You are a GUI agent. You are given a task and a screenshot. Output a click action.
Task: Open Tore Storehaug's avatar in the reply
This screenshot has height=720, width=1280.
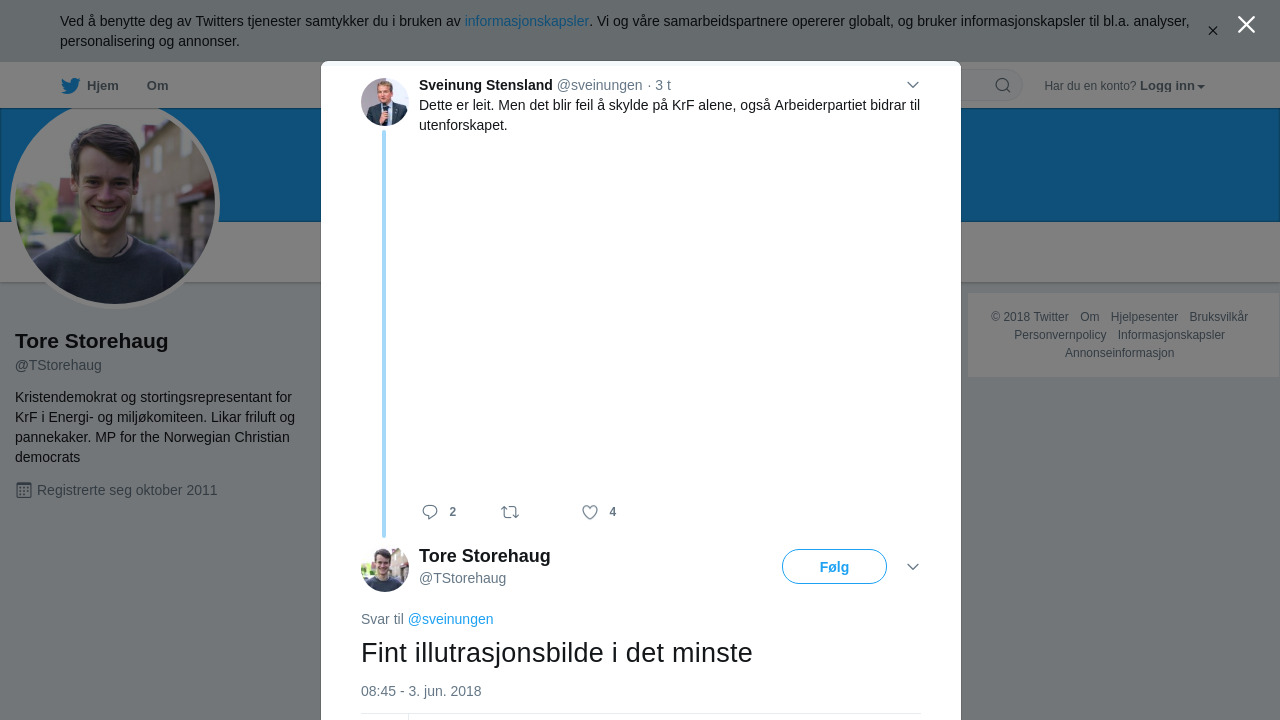tap(385, 568)
